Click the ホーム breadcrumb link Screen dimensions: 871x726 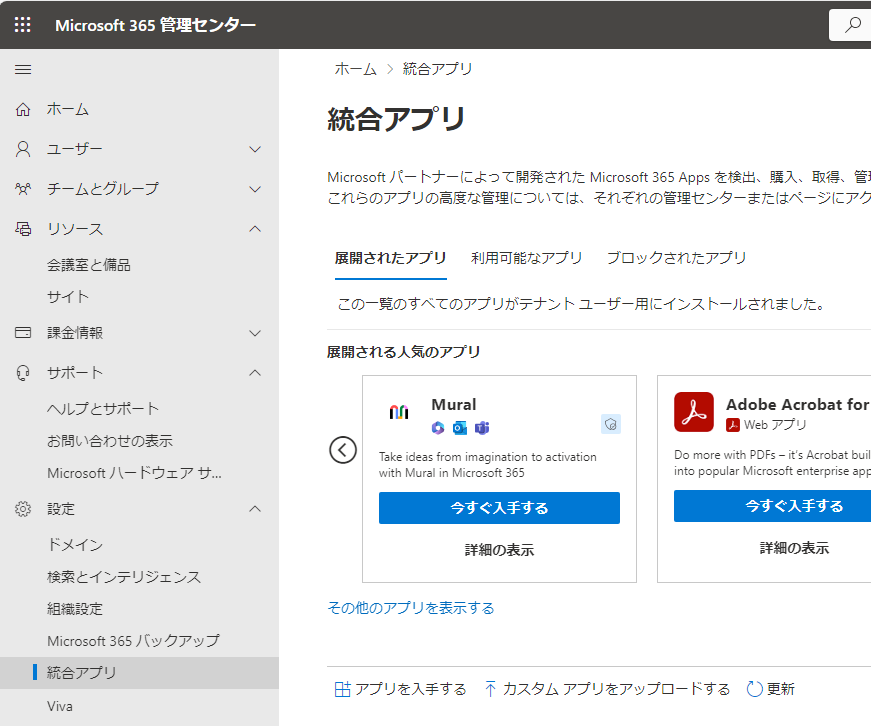coord(355,69)
